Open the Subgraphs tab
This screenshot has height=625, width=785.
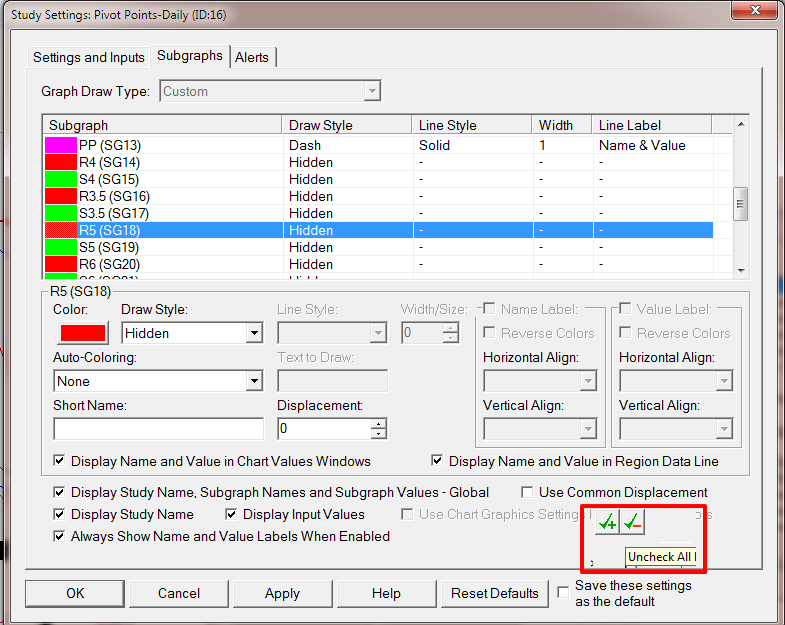tap(190, 56)
